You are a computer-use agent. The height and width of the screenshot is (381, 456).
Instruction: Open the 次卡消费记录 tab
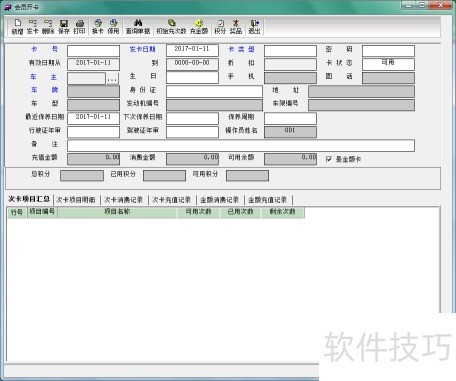point(123,200)
